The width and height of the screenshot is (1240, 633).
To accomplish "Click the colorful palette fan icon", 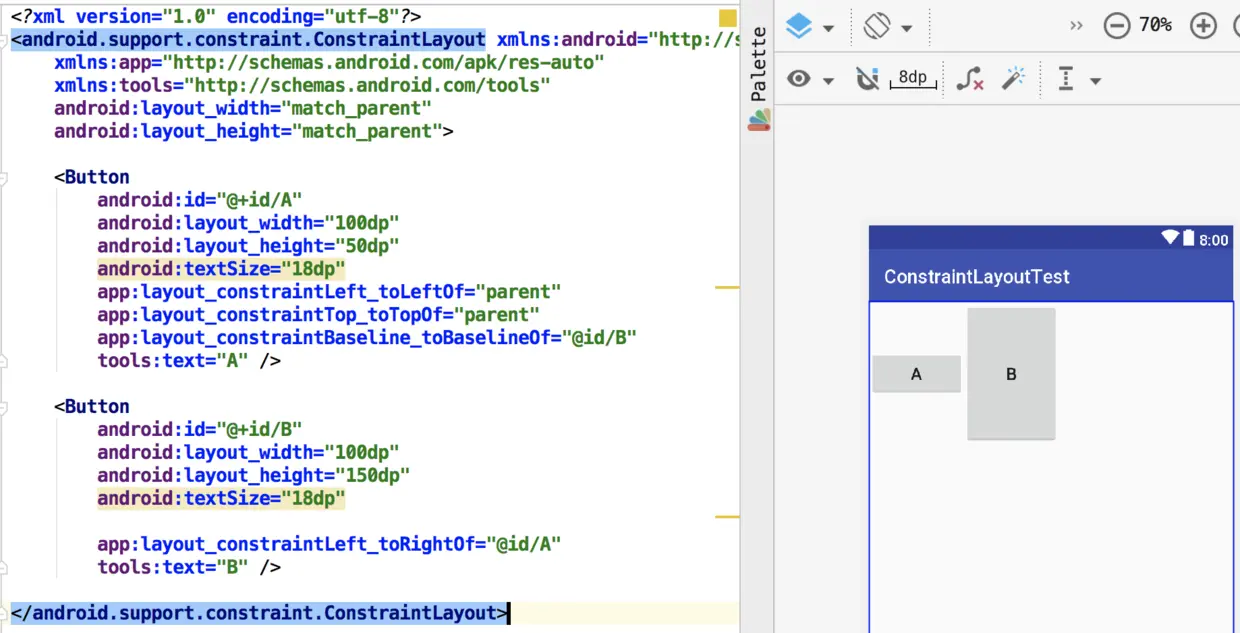I will [759, 121].
